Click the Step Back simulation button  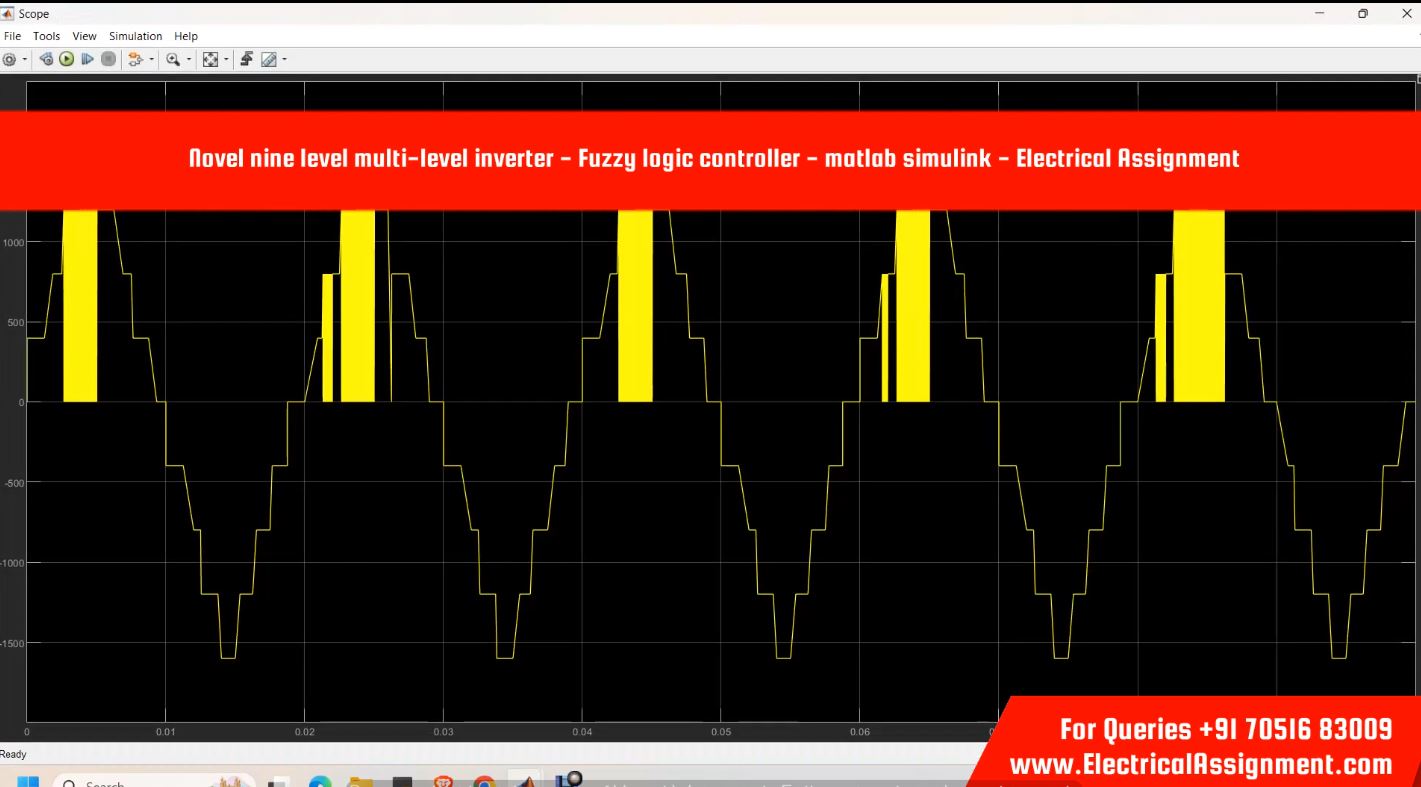tap(46, 59)
